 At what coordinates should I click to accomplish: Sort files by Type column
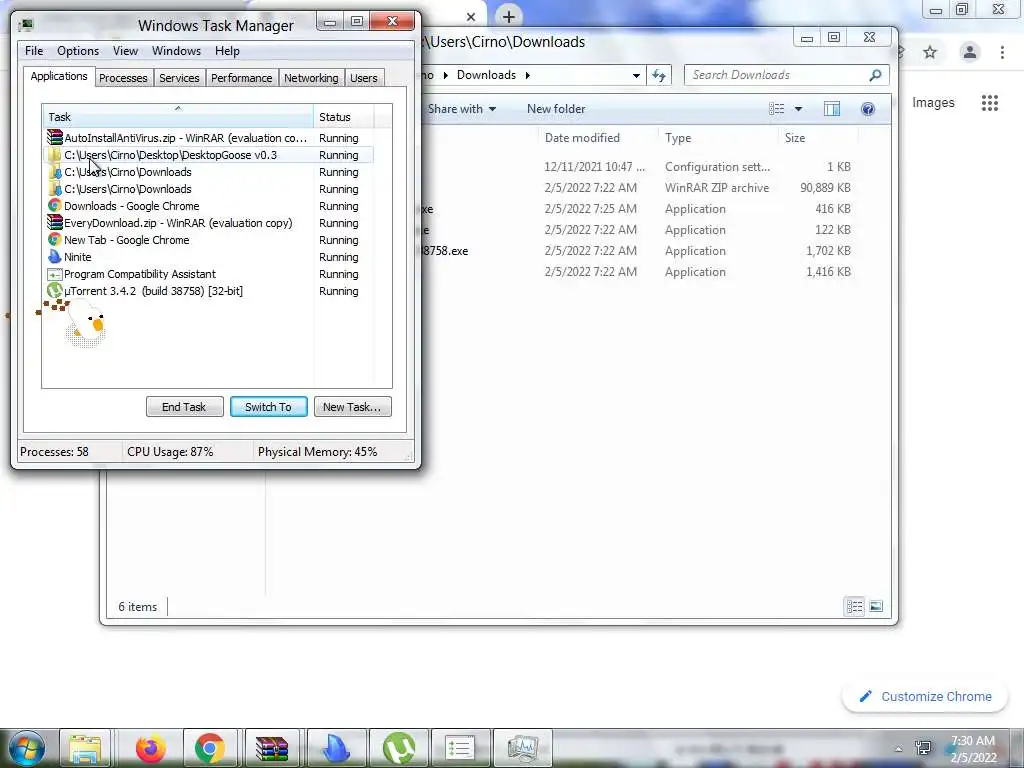[718, 138]
